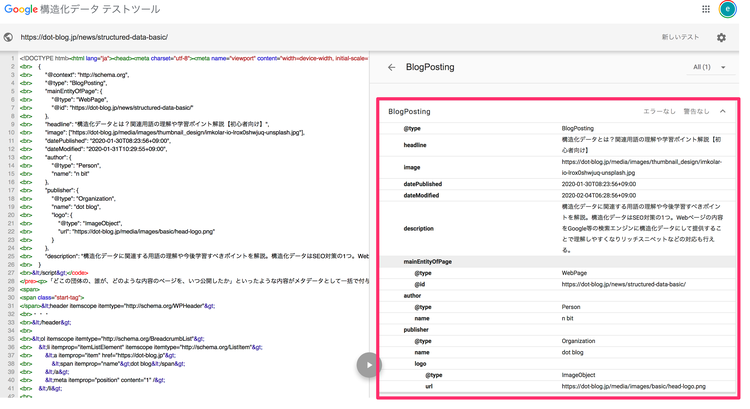750x409 pixels.
Task: Click the mainEntityOfPage row
Action: (x=557, y=262)
